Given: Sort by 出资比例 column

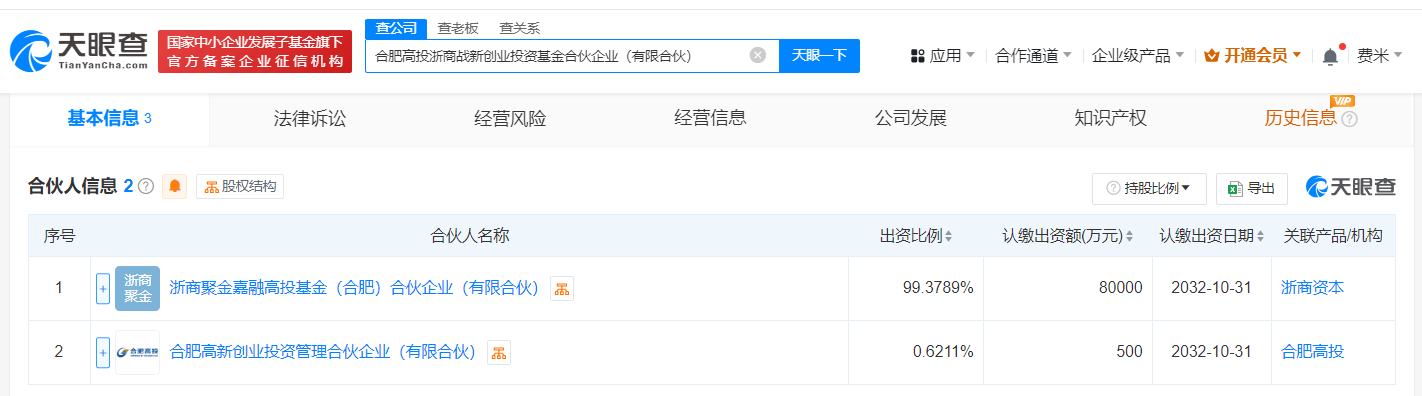Looking at the screenshot, I should coord(916,236).
